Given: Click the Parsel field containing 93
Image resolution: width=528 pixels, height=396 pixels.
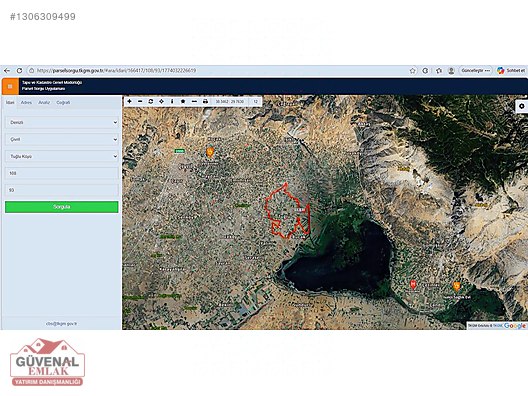Looking at the screenshot, I should coord(62,190).
